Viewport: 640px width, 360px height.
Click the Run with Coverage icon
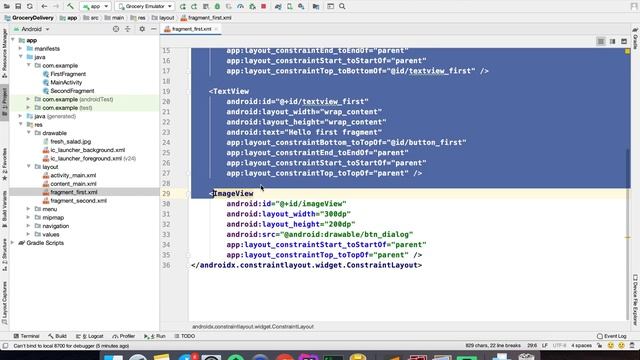229,7
